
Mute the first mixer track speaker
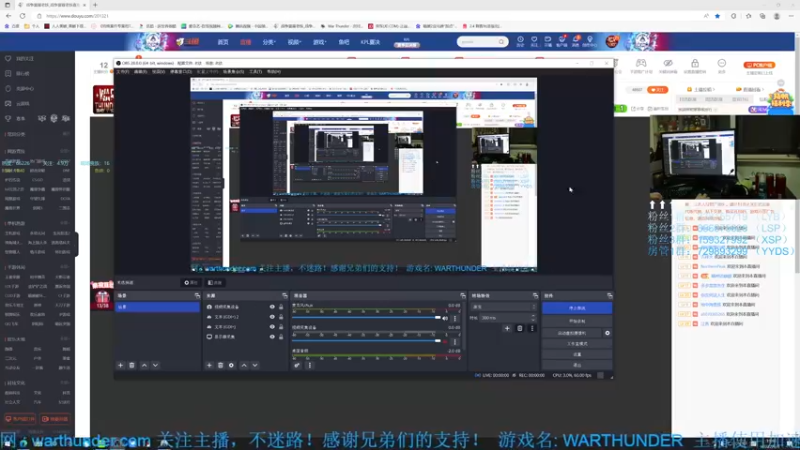click(445, 318)
